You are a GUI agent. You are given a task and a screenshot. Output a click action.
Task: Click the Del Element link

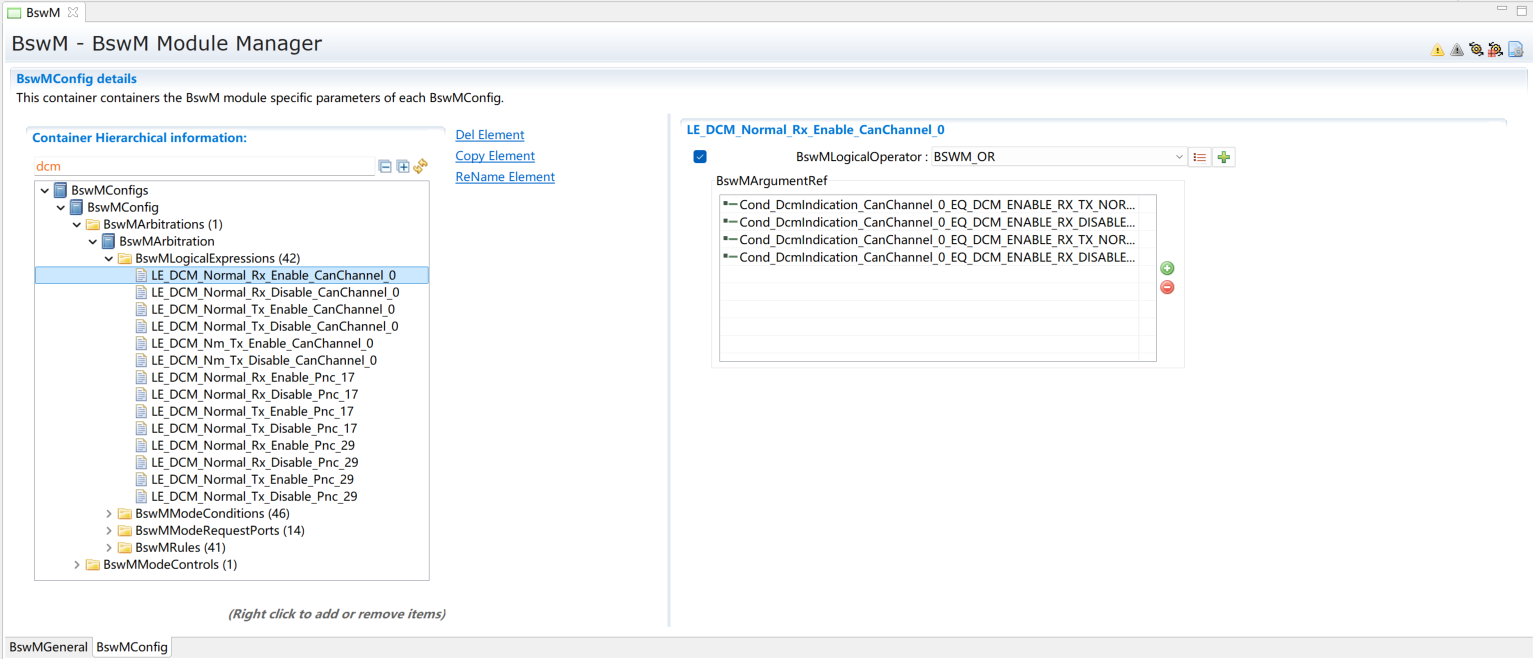click(x=489, y=135)
